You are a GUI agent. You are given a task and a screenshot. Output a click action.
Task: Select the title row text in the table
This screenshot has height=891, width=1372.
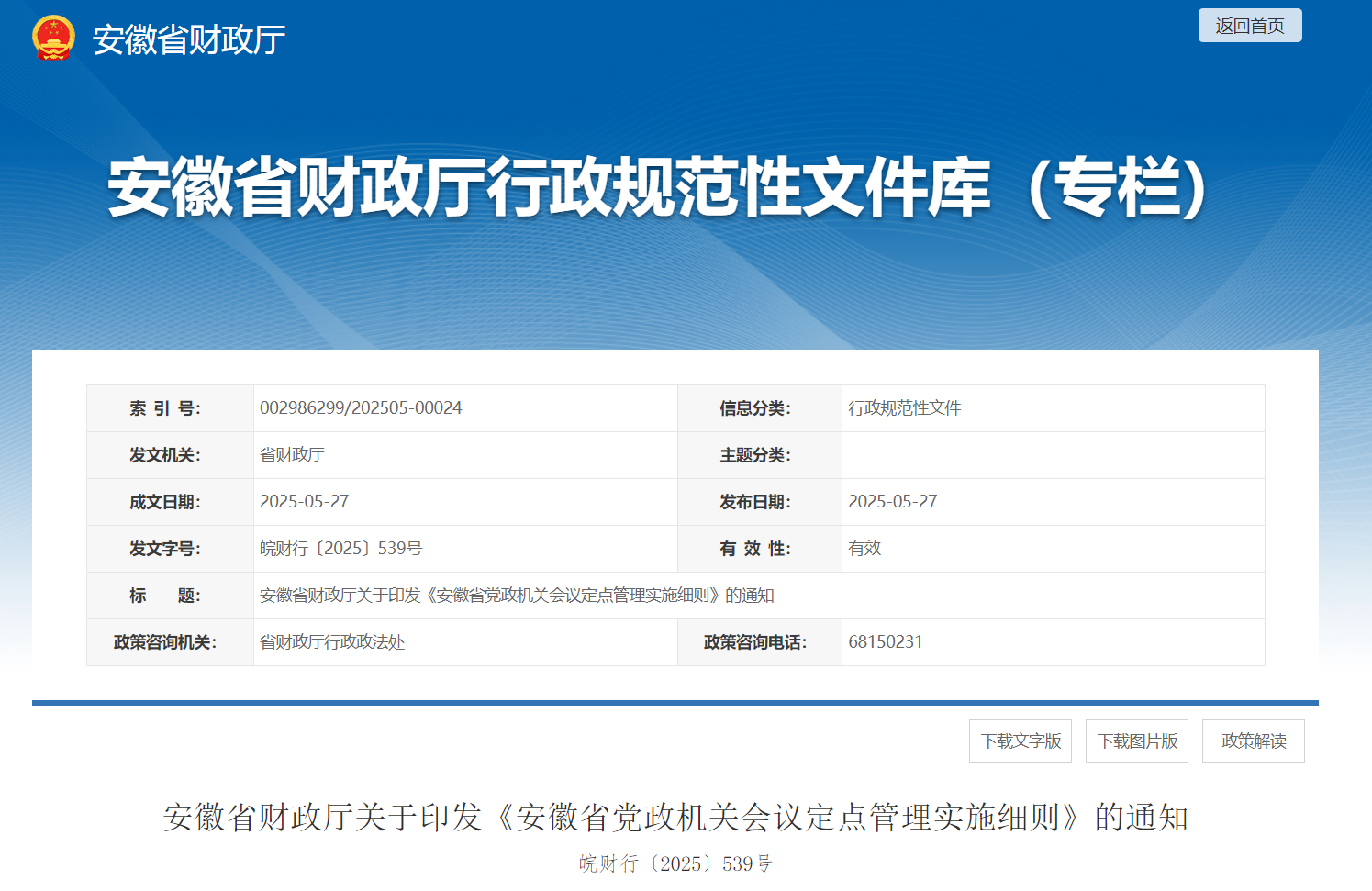[517, 596]
